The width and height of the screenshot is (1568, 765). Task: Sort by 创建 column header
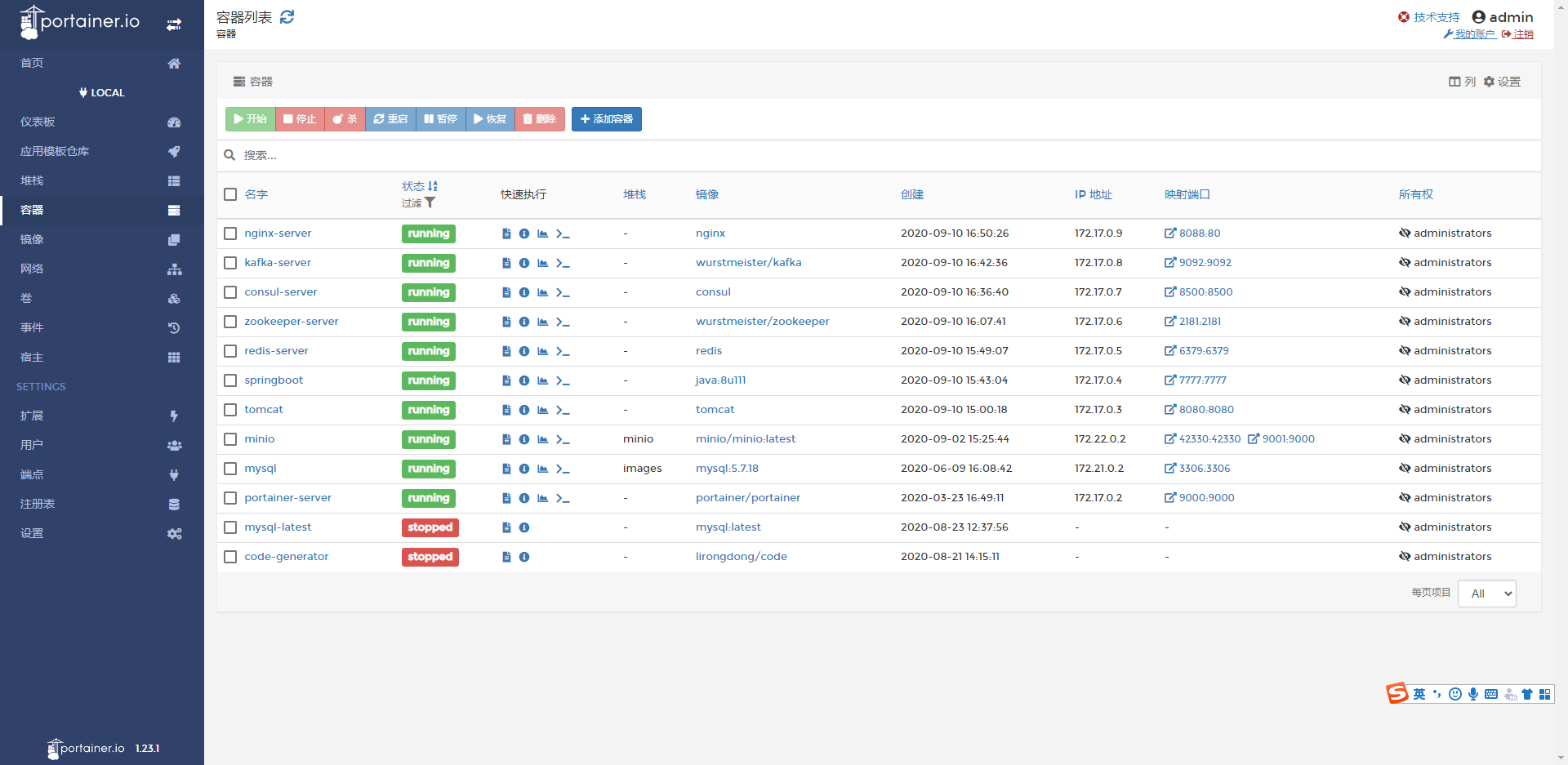[912, 194]
